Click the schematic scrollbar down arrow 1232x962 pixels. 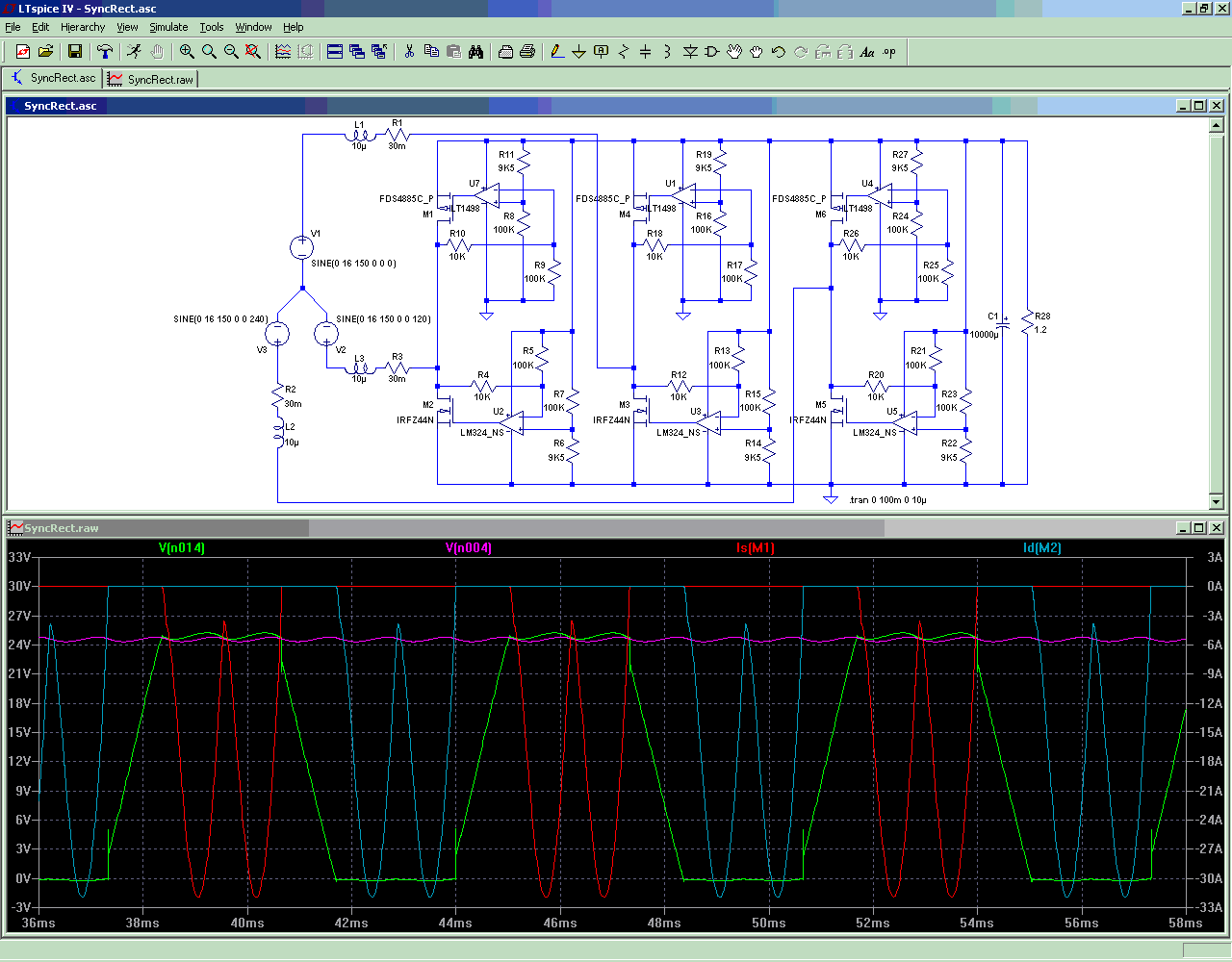pyautogui.click(x=1216, y=501)
